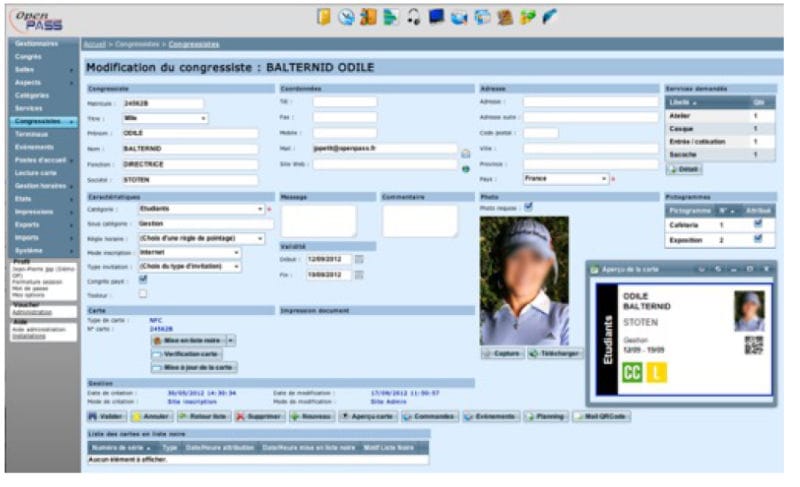Click the brown person icon in top toolbar
This screenshot has width=800, height=487.
tap(505, 17)
